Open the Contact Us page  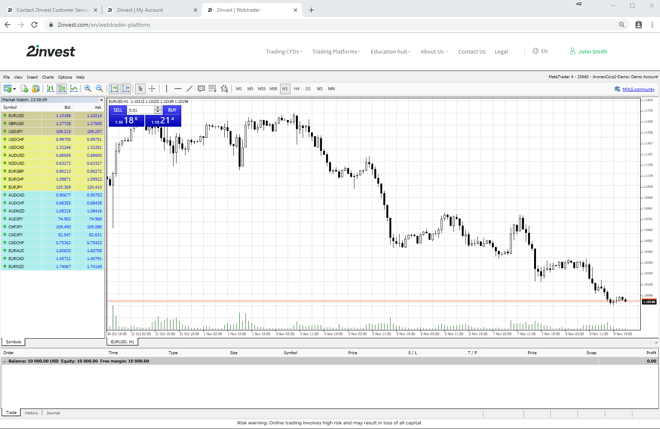(471, 51)
